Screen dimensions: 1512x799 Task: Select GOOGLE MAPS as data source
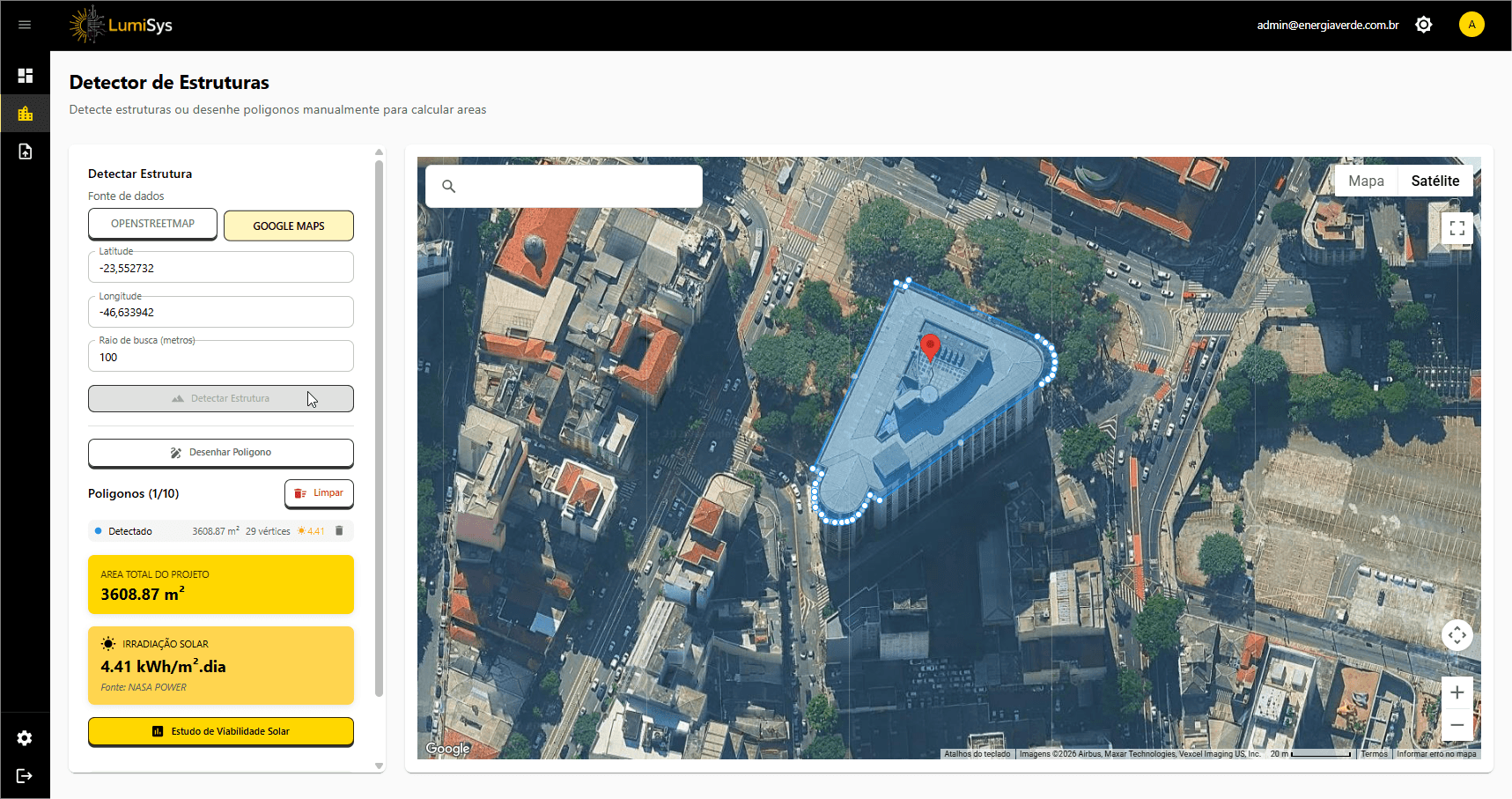click(289, 226)
